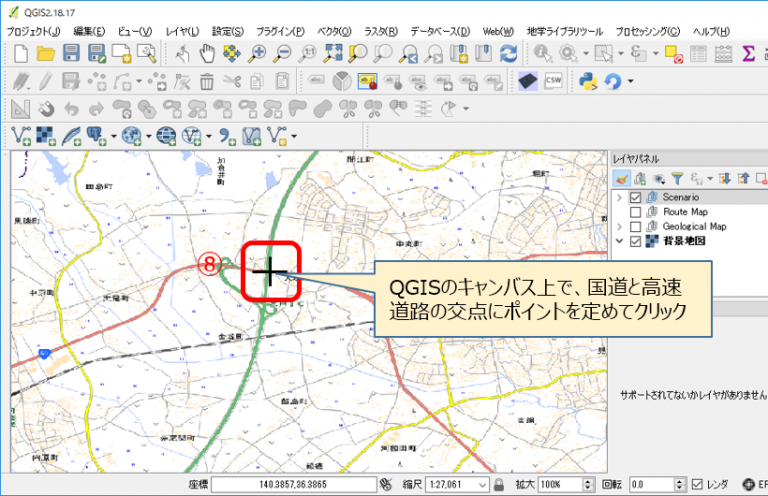Viewport: 768px width, 496px height.
Task: Click the Add WMS Layer globe icon
Action: pyautogui.click(x=166, y=136)
